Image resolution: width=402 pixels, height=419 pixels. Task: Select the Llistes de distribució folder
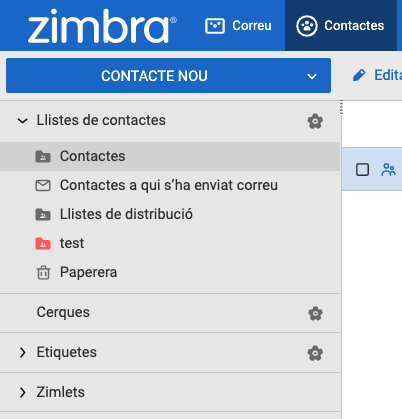click(x=170, y=214)
